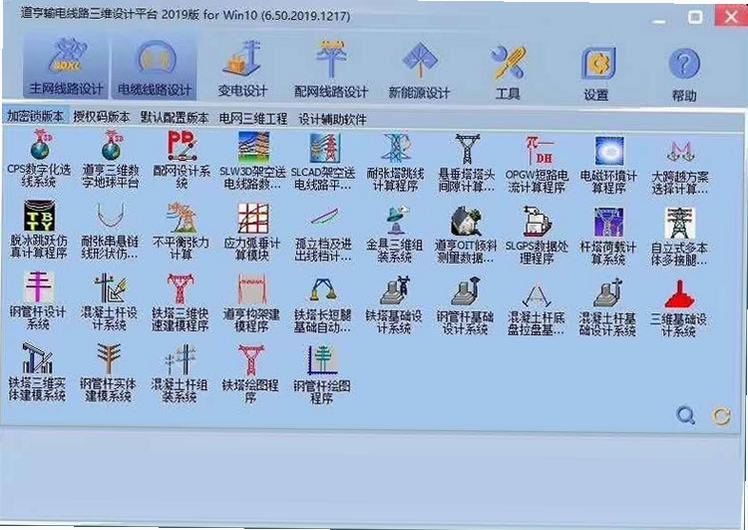The image size is (748, 530).
Task: Launch 杆塔荷载计算系统
Action: click(x=608, y=237)
